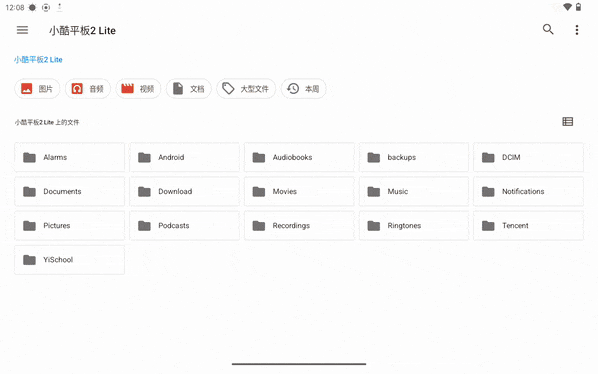Screen dimensions: 598x374
Task: Open the Download folder
Action: pyautogui.click(x=185, y=191)
